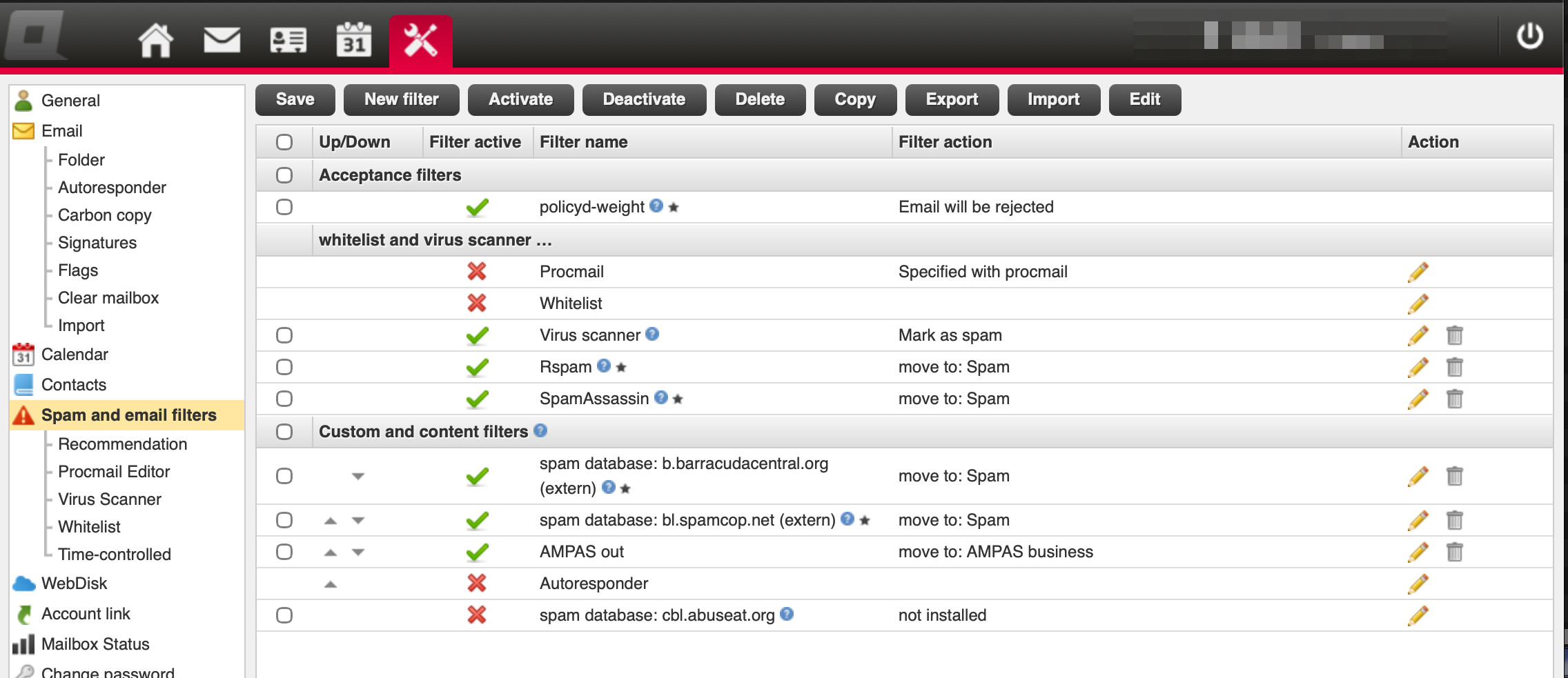
Task: Move AMPAS out filter up
Action: click(x=331, y=552)
